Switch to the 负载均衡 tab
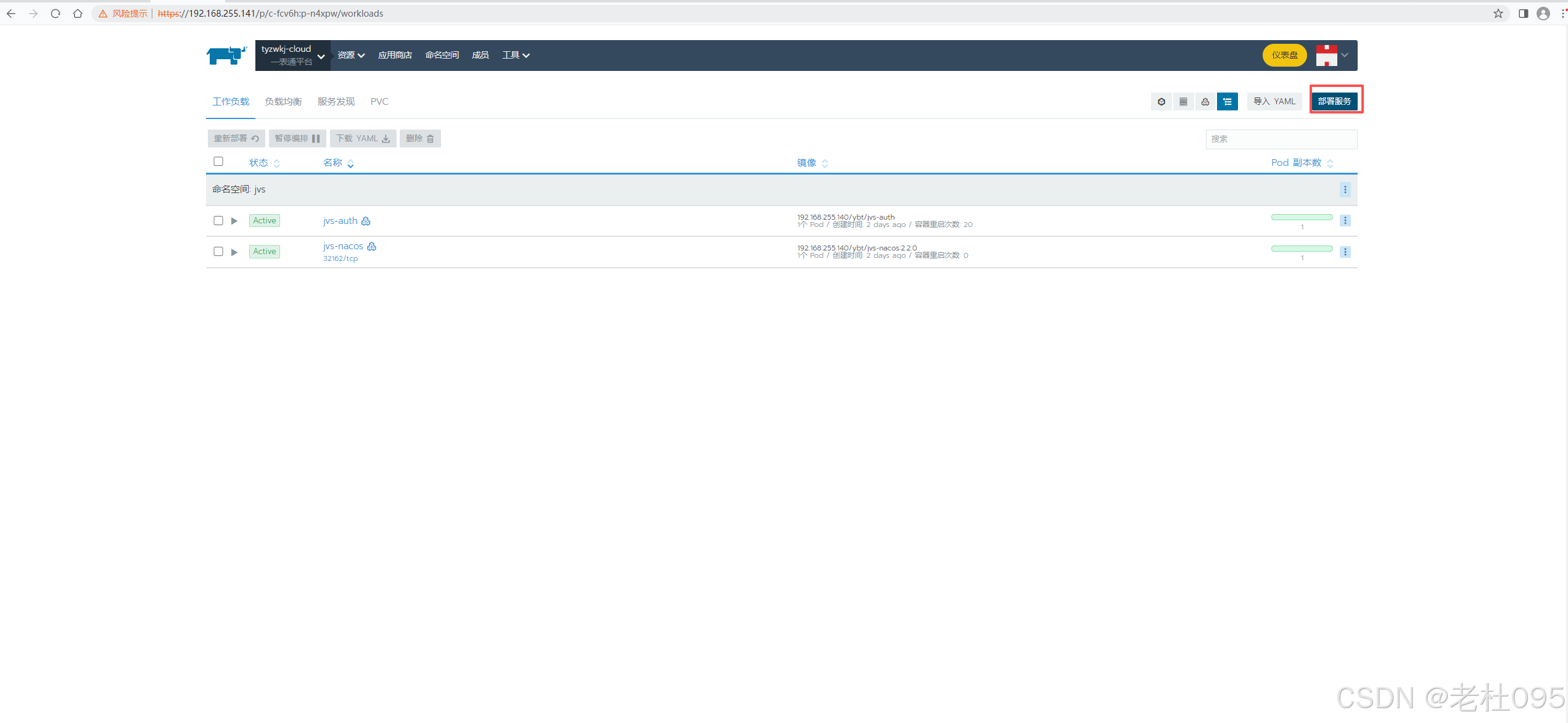The height and width of the screenshot is (723, 1568). (283, 102)
